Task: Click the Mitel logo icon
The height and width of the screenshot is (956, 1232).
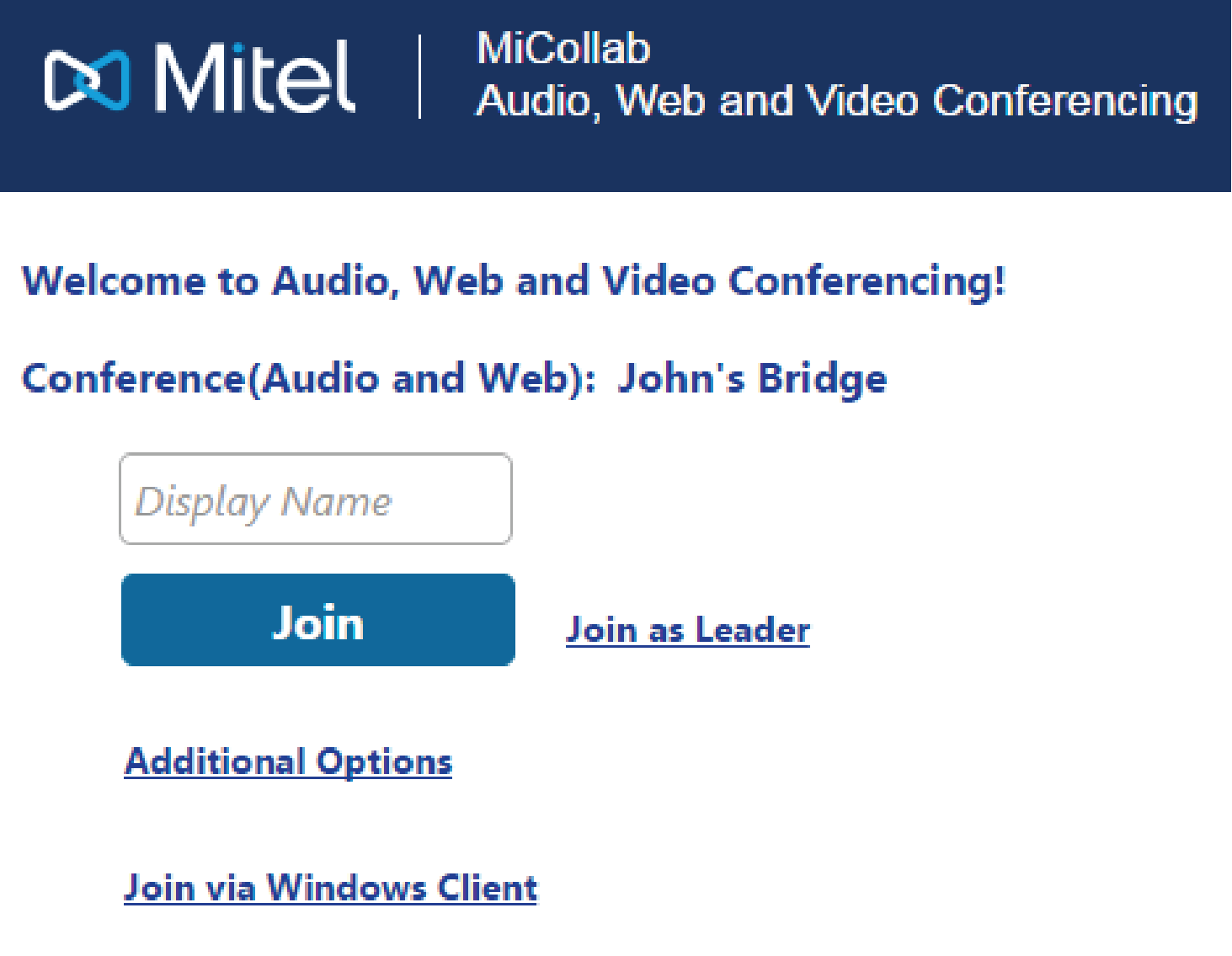Action: [x=87, y=80]
